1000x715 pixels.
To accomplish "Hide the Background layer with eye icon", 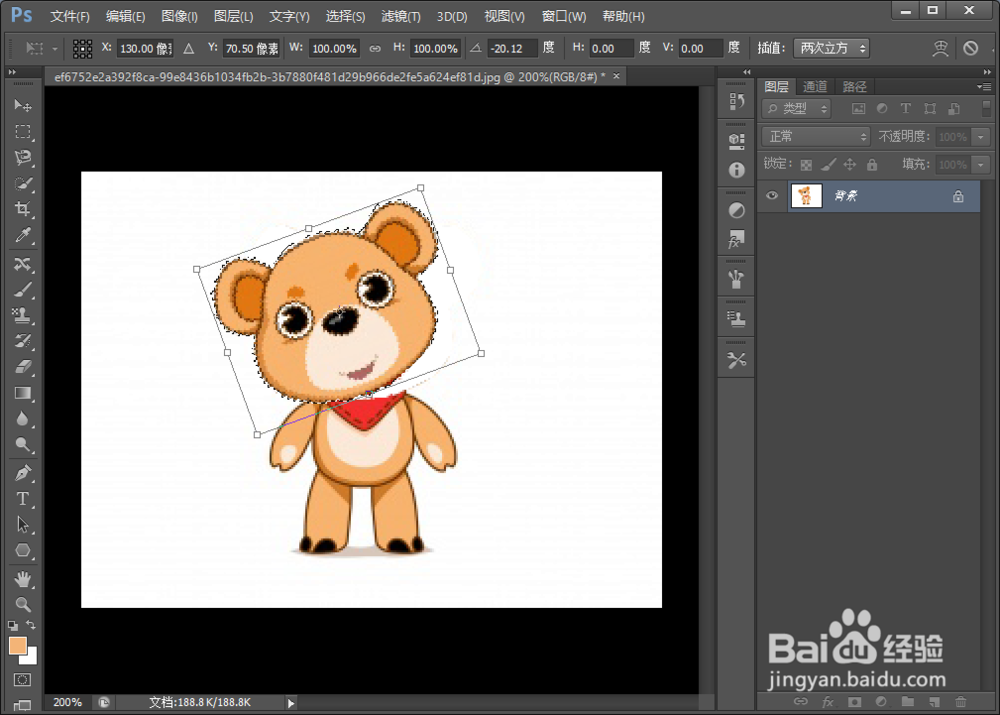I will click(772, 195).
